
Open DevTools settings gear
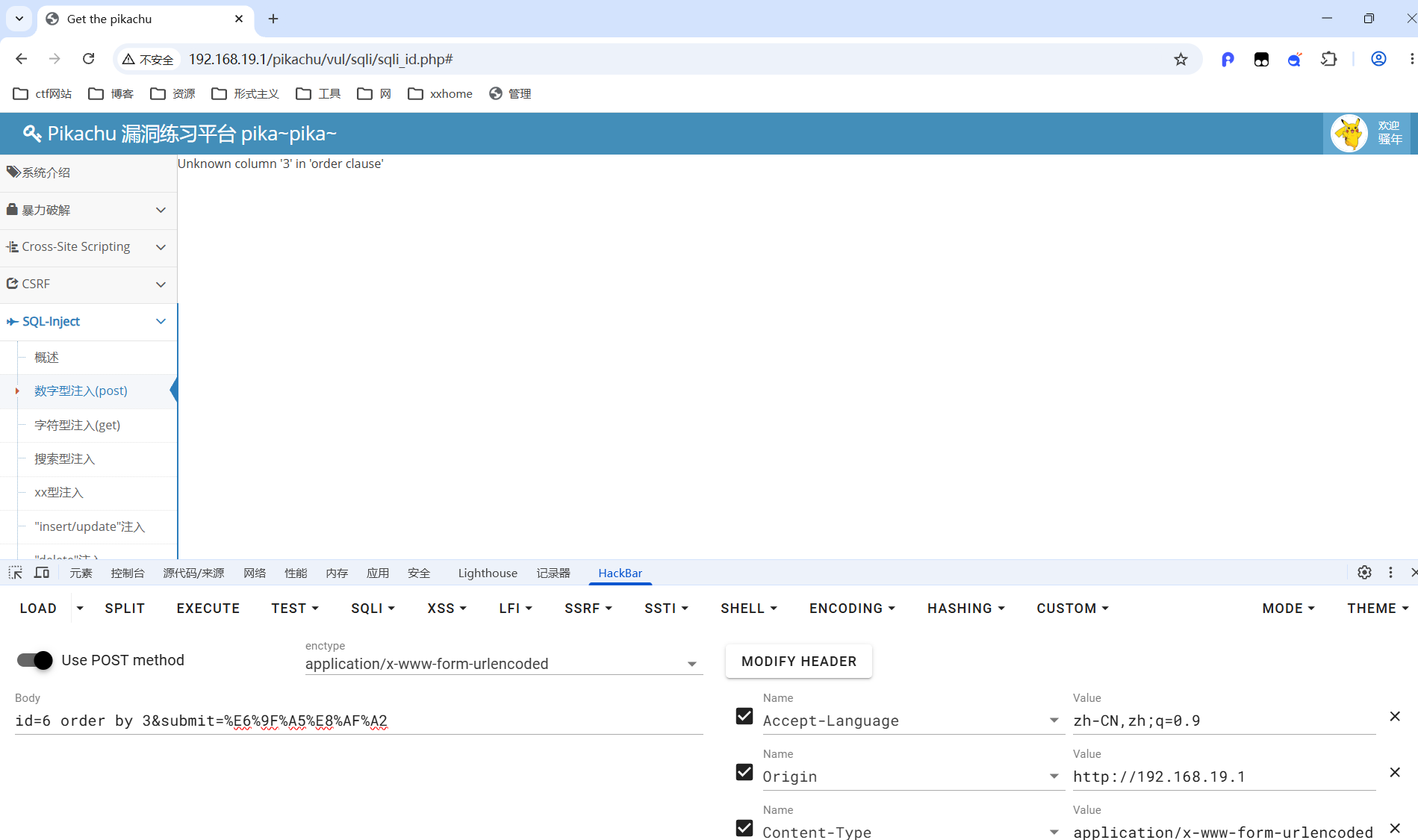pos(1364,572)
